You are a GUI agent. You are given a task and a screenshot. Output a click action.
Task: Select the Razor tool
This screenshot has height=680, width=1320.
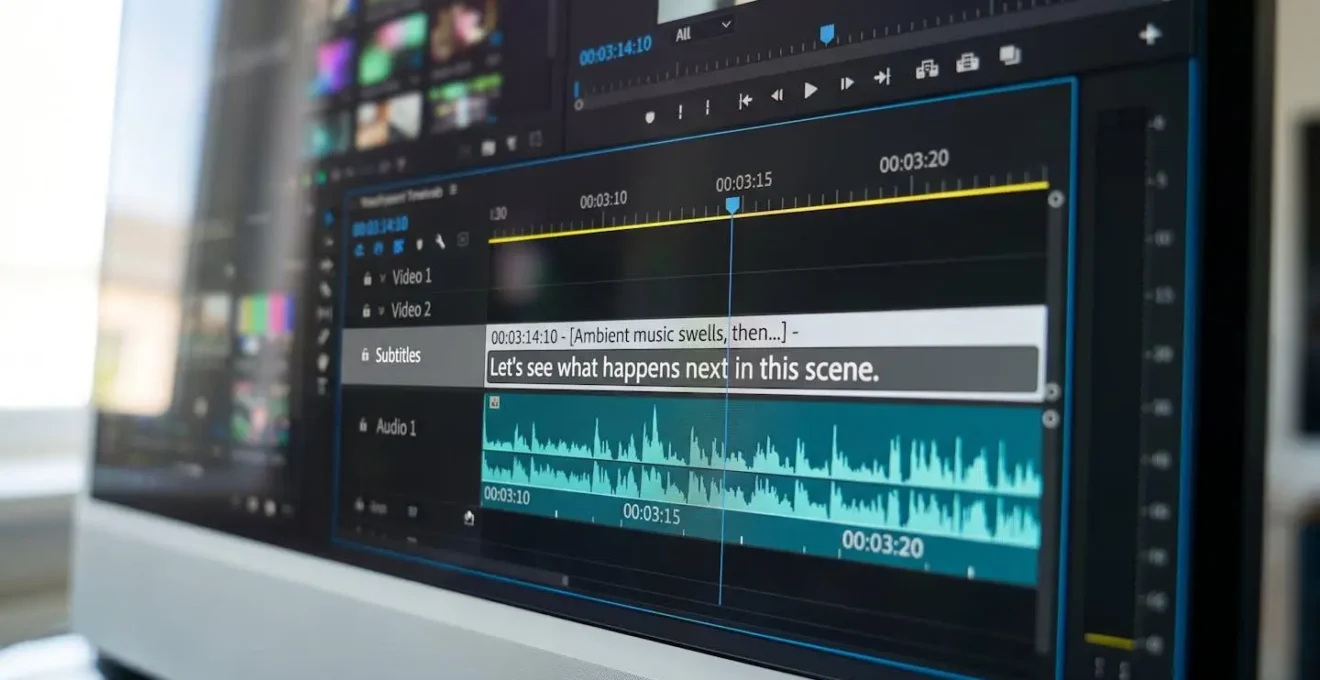click(x=325, y=289)
